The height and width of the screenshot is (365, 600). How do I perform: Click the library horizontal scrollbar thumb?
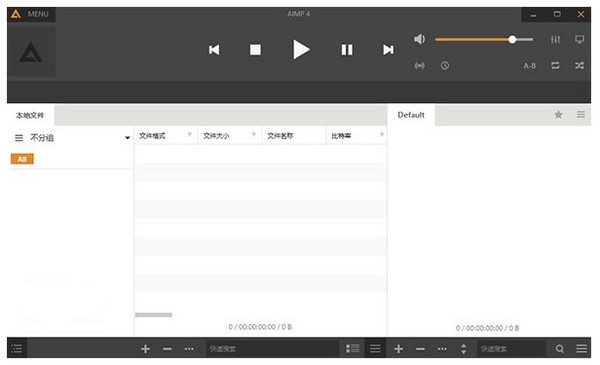pyautogui.click(x=153, y=315)
